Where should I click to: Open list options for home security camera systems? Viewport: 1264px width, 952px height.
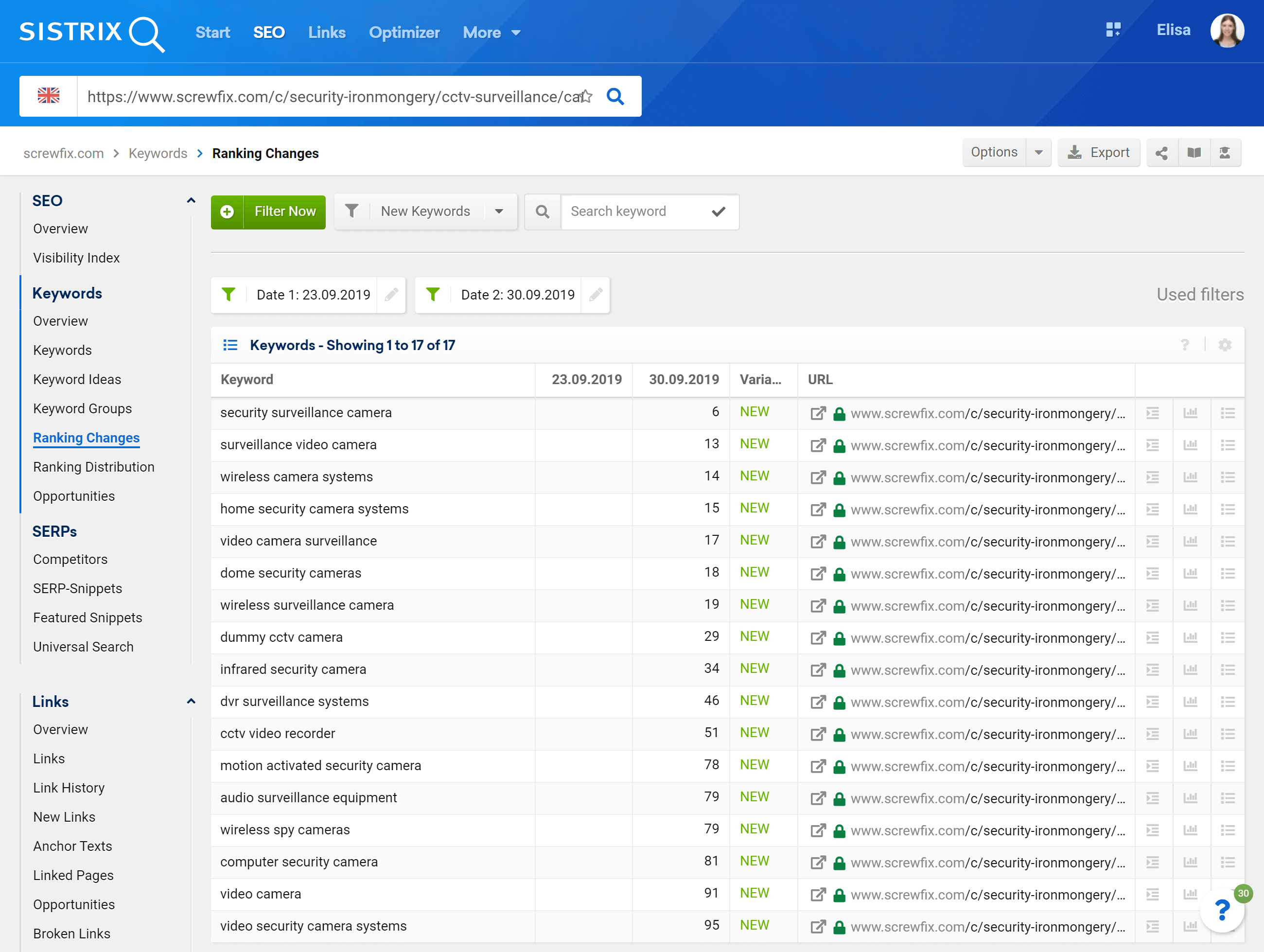click(x=1228, y=509)
